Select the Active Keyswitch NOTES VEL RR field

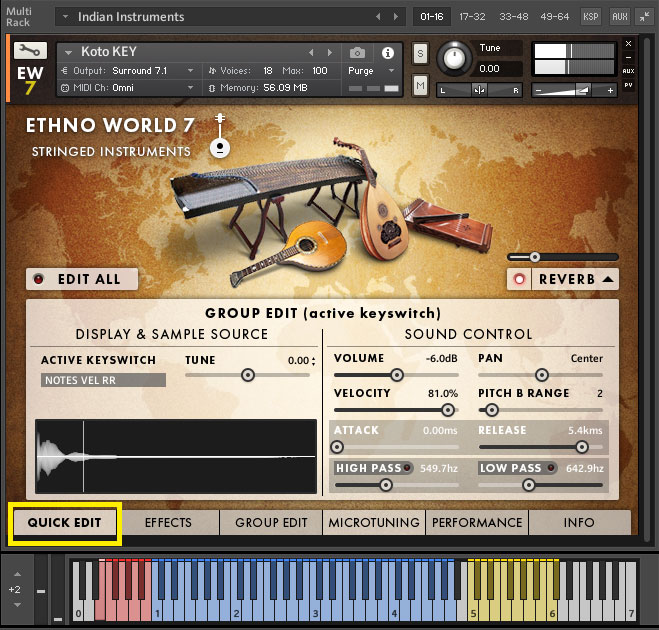tap(103, 380)
